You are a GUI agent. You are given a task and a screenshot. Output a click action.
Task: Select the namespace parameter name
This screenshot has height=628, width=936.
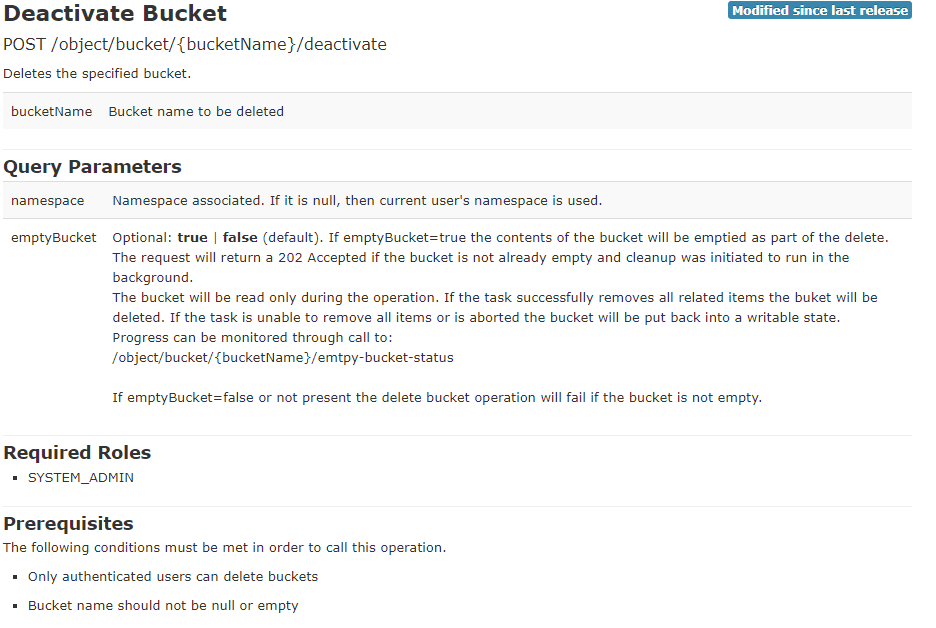coord(47,201)
